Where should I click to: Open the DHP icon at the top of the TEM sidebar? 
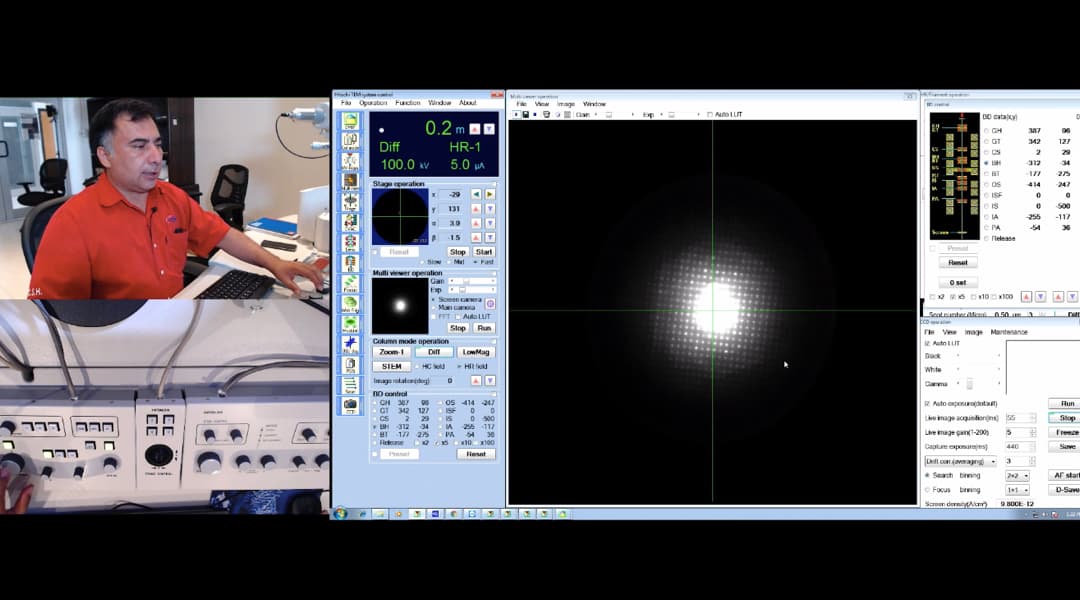coord(351,121)
